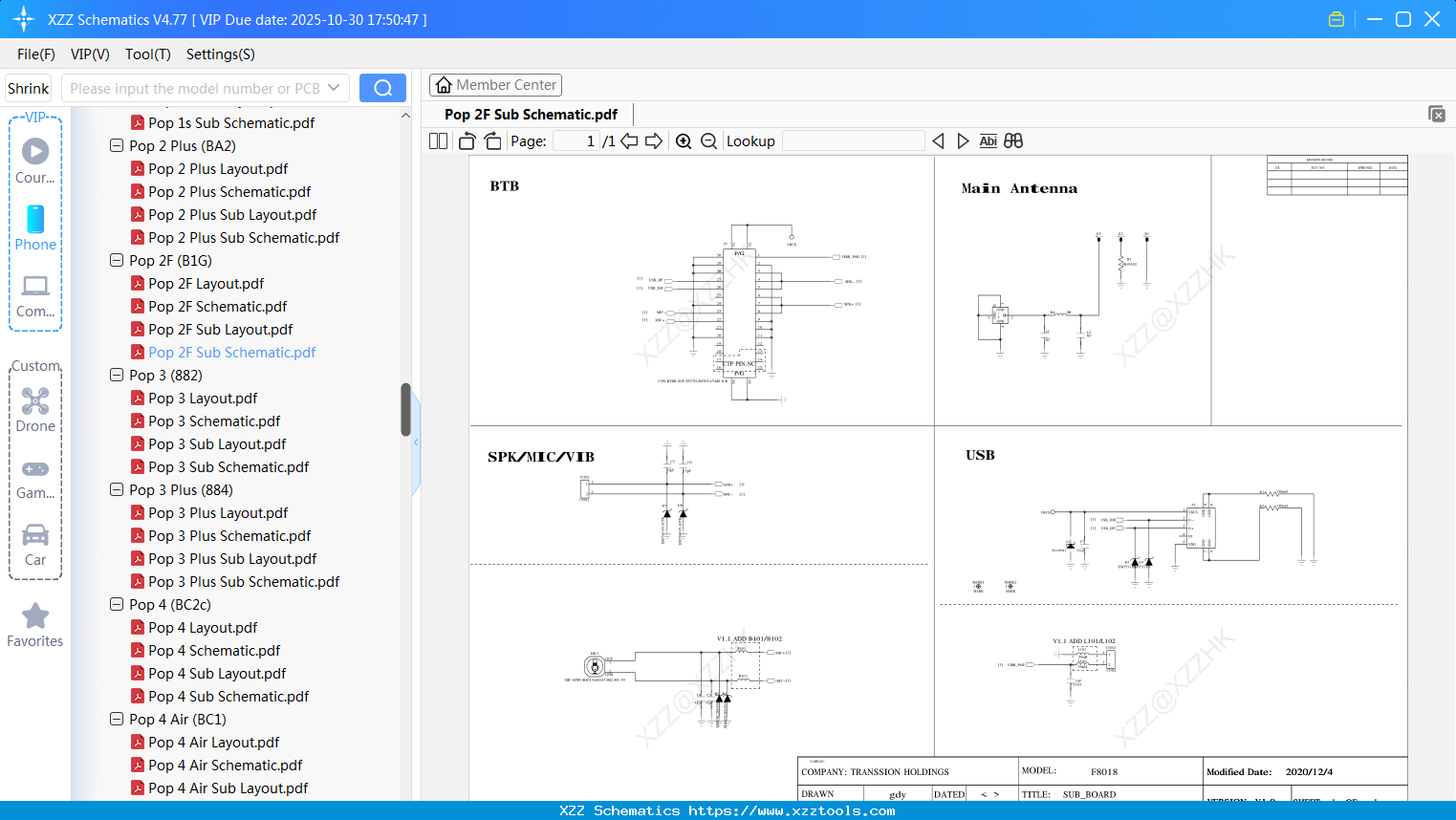Open the Favorites panel
Viewport: 1456px width, 820px height.
(35, 623)
